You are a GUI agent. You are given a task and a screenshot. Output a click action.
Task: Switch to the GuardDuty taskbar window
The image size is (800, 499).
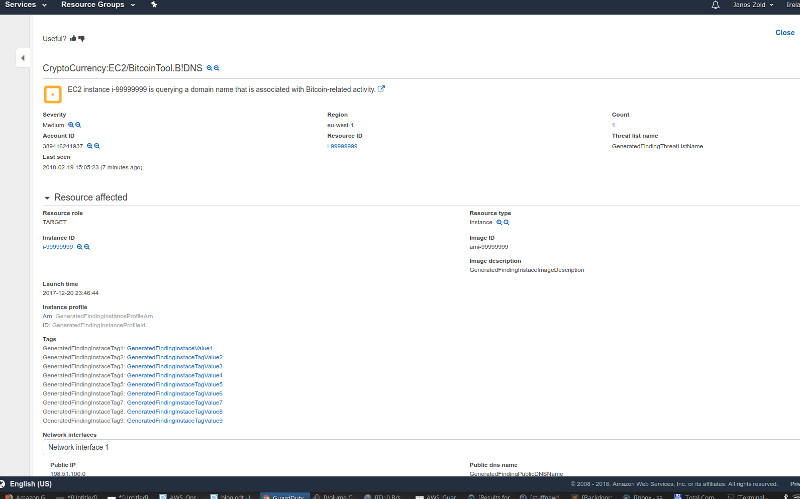[x=284, y=496]
